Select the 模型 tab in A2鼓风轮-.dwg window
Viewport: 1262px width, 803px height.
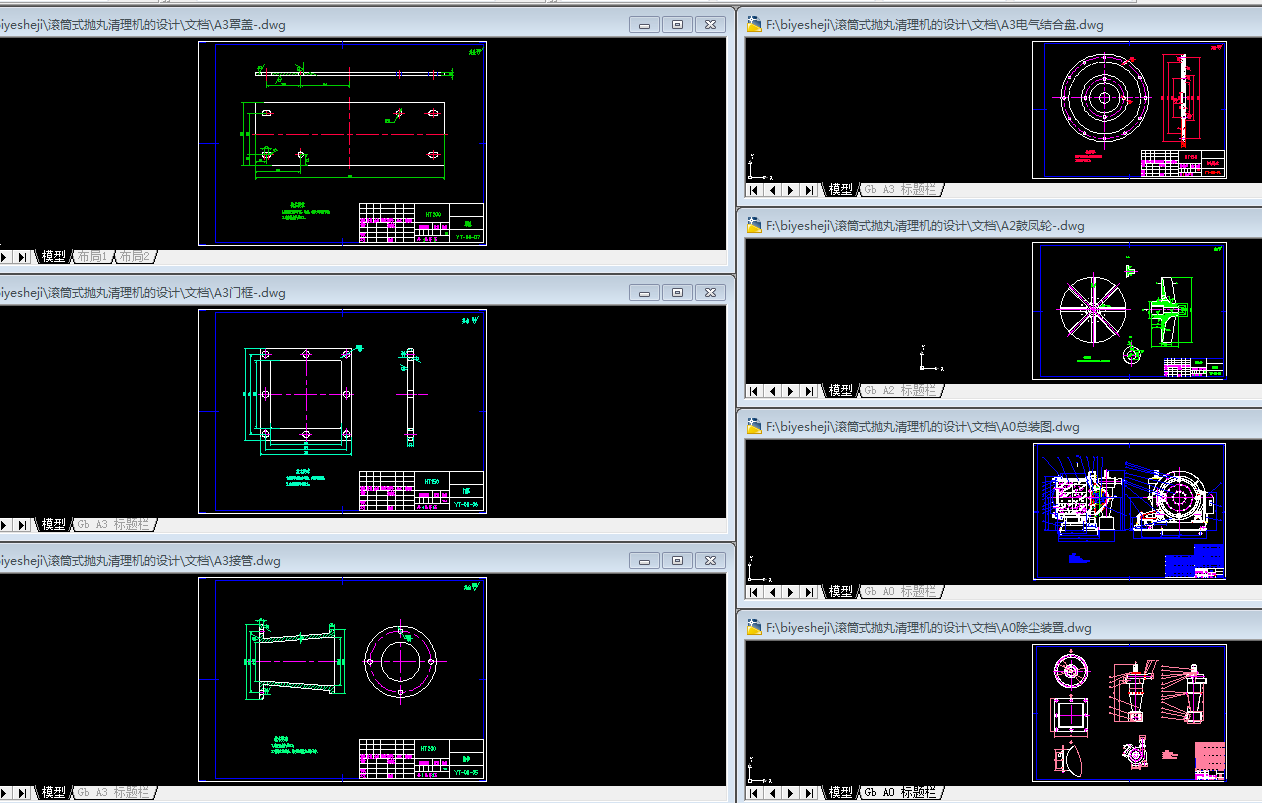tap(841, 391)
